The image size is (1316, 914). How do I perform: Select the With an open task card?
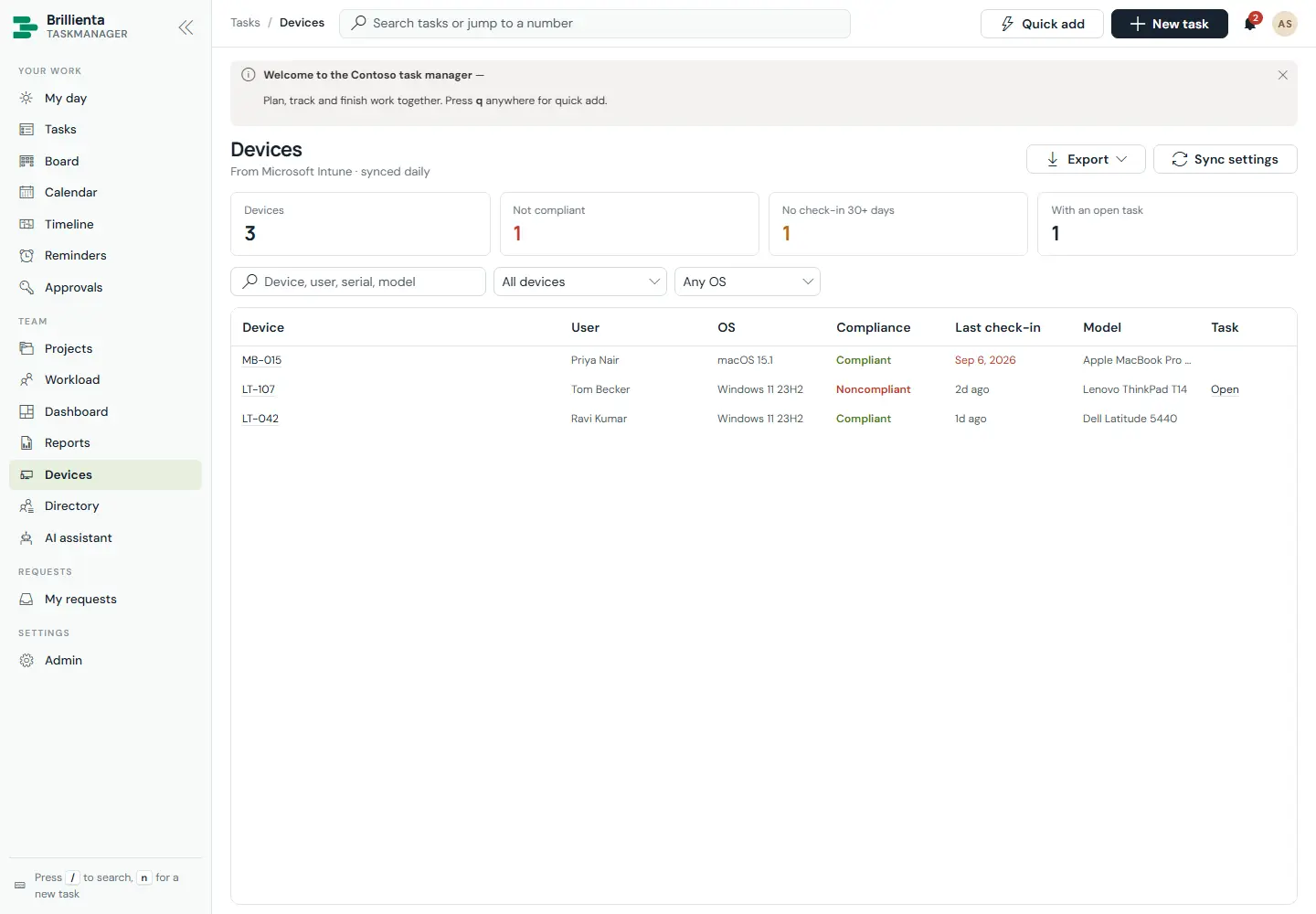(x=1167, y=224)
